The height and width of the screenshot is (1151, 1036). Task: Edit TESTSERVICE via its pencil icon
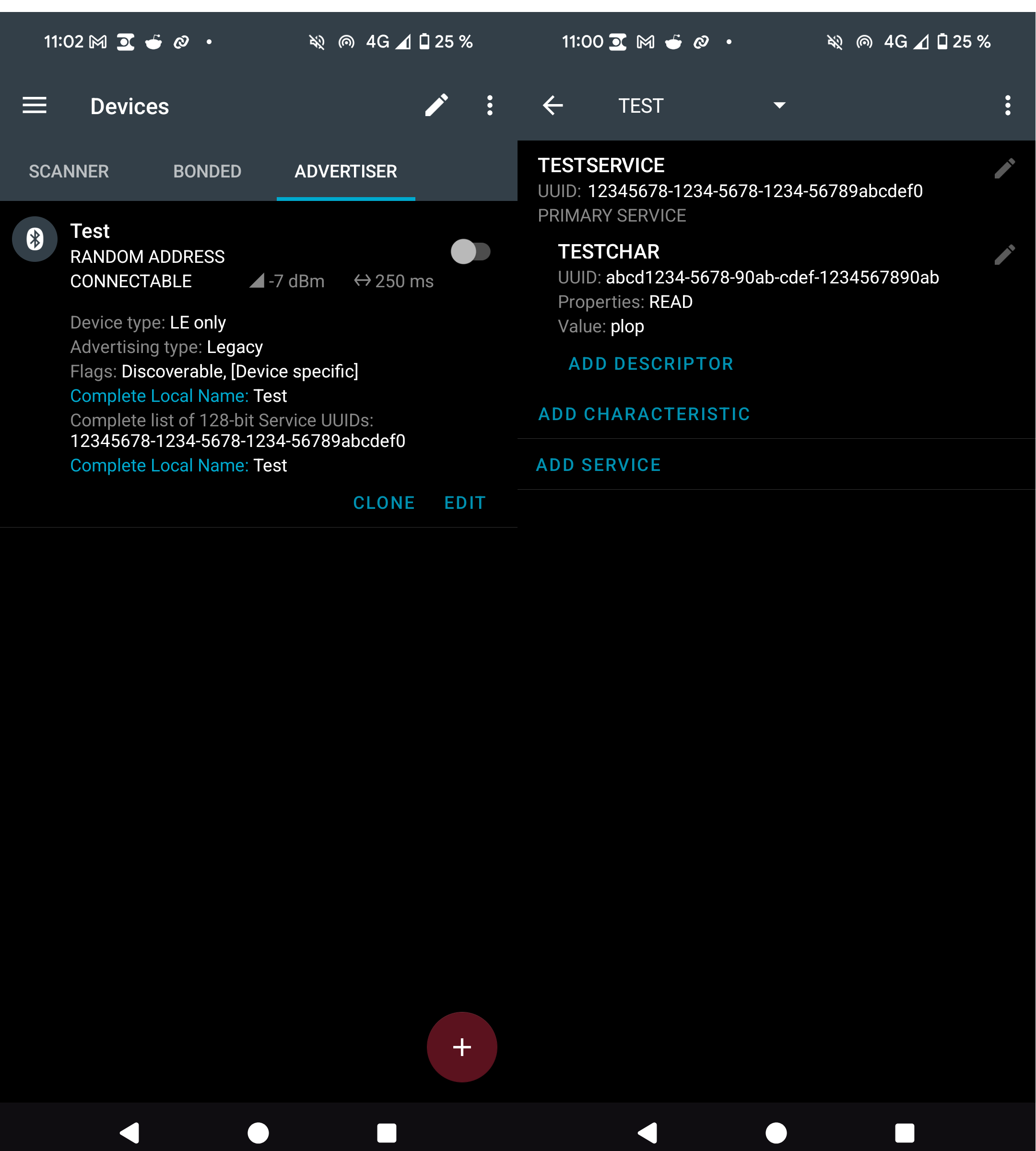pyautogui.click(x=1004, y=168)
